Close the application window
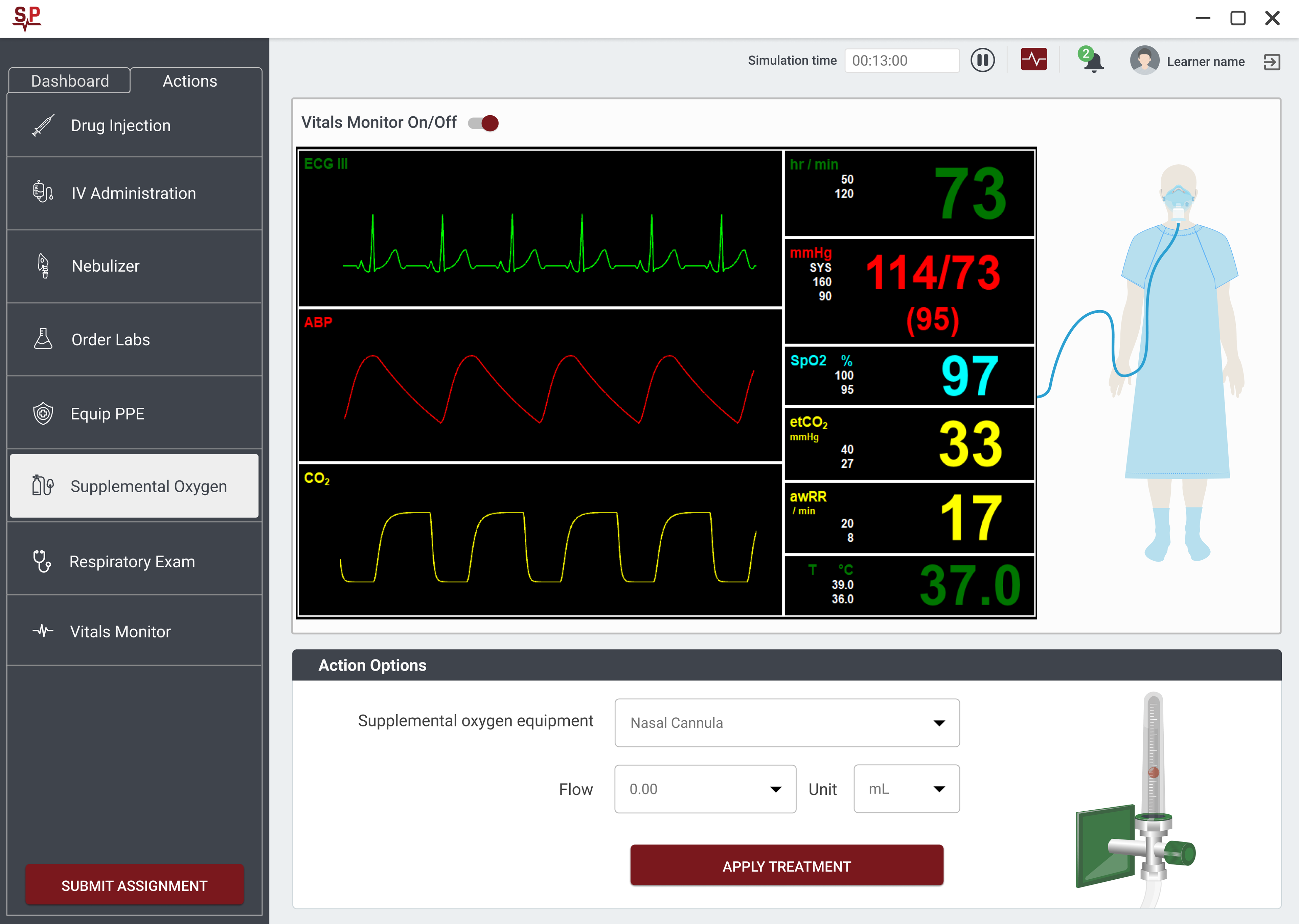The width and height of the screenshot is (1299, 924). tap(1272, 18)
